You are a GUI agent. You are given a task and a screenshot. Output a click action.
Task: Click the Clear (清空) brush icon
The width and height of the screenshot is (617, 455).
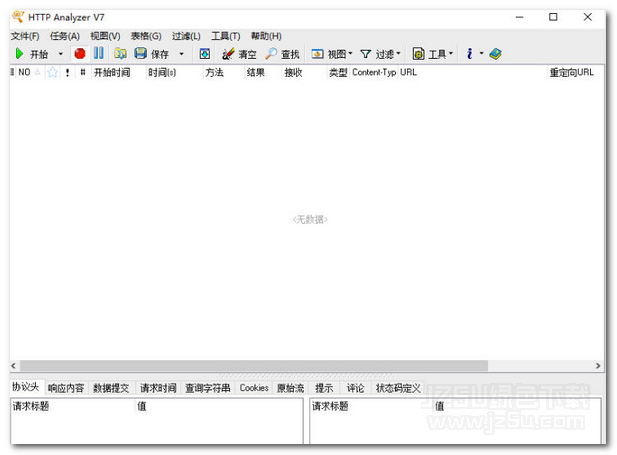point(228,54)
